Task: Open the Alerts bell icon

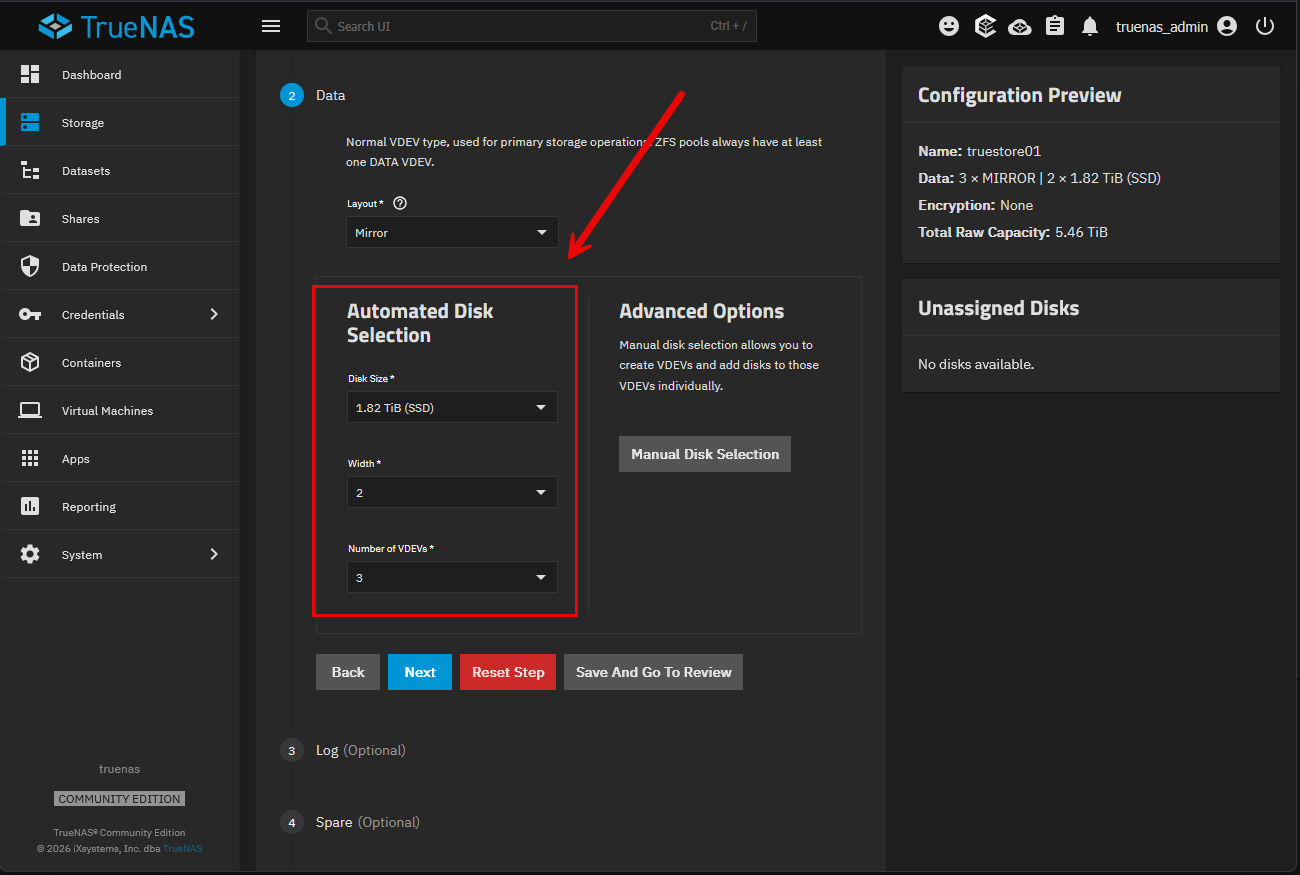Action: coord(1090,26)
